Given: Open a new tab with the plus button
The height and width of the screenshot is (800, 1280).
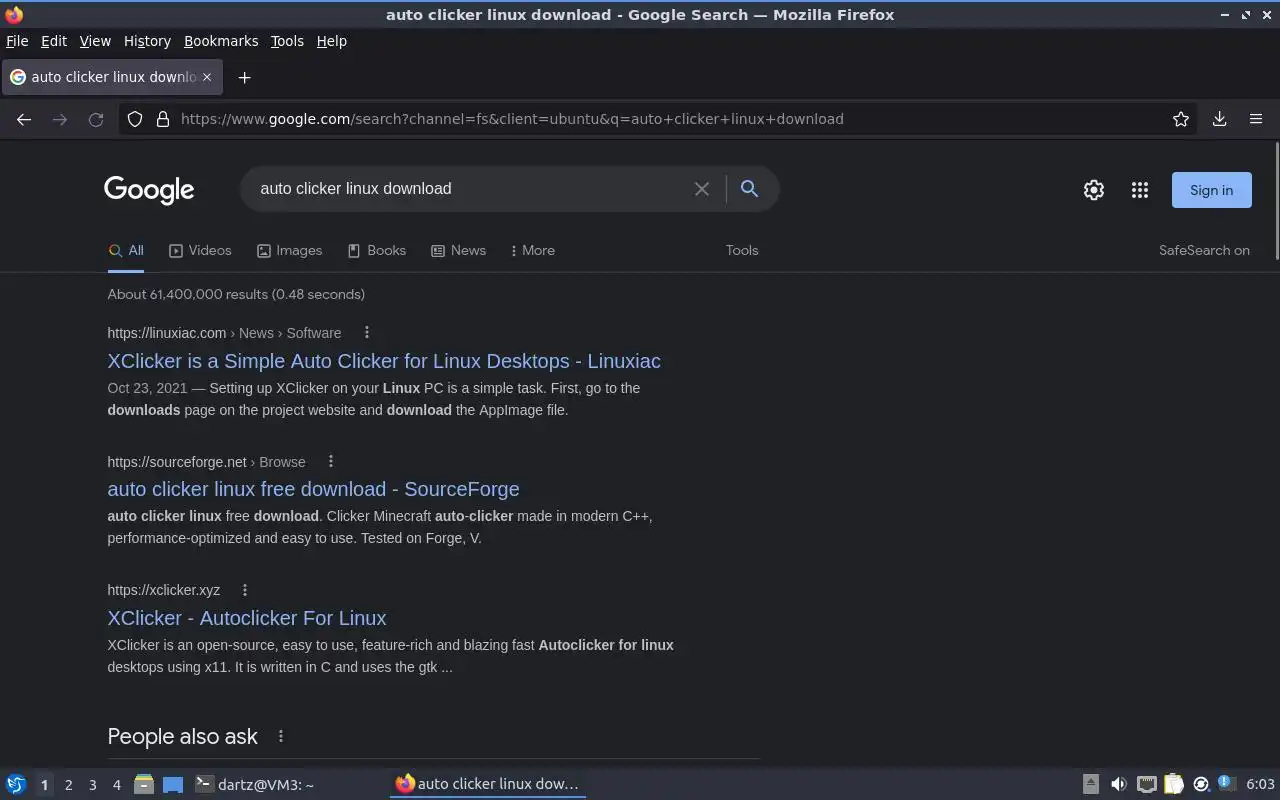Looking at the screenshot, I should coord(244,77).
